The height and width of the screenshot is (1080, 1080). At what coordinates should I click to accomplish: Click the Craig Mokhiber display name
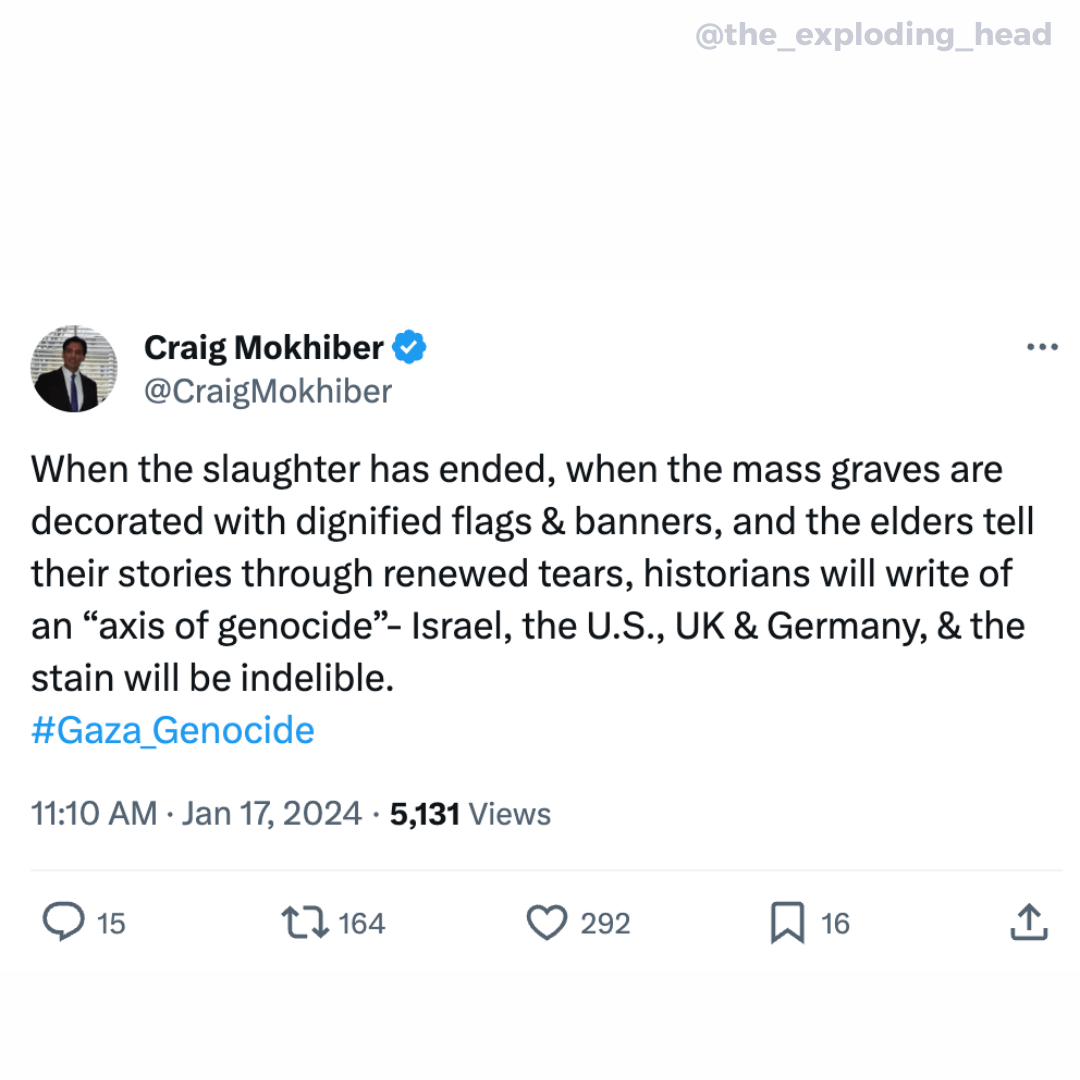(264, 347)
